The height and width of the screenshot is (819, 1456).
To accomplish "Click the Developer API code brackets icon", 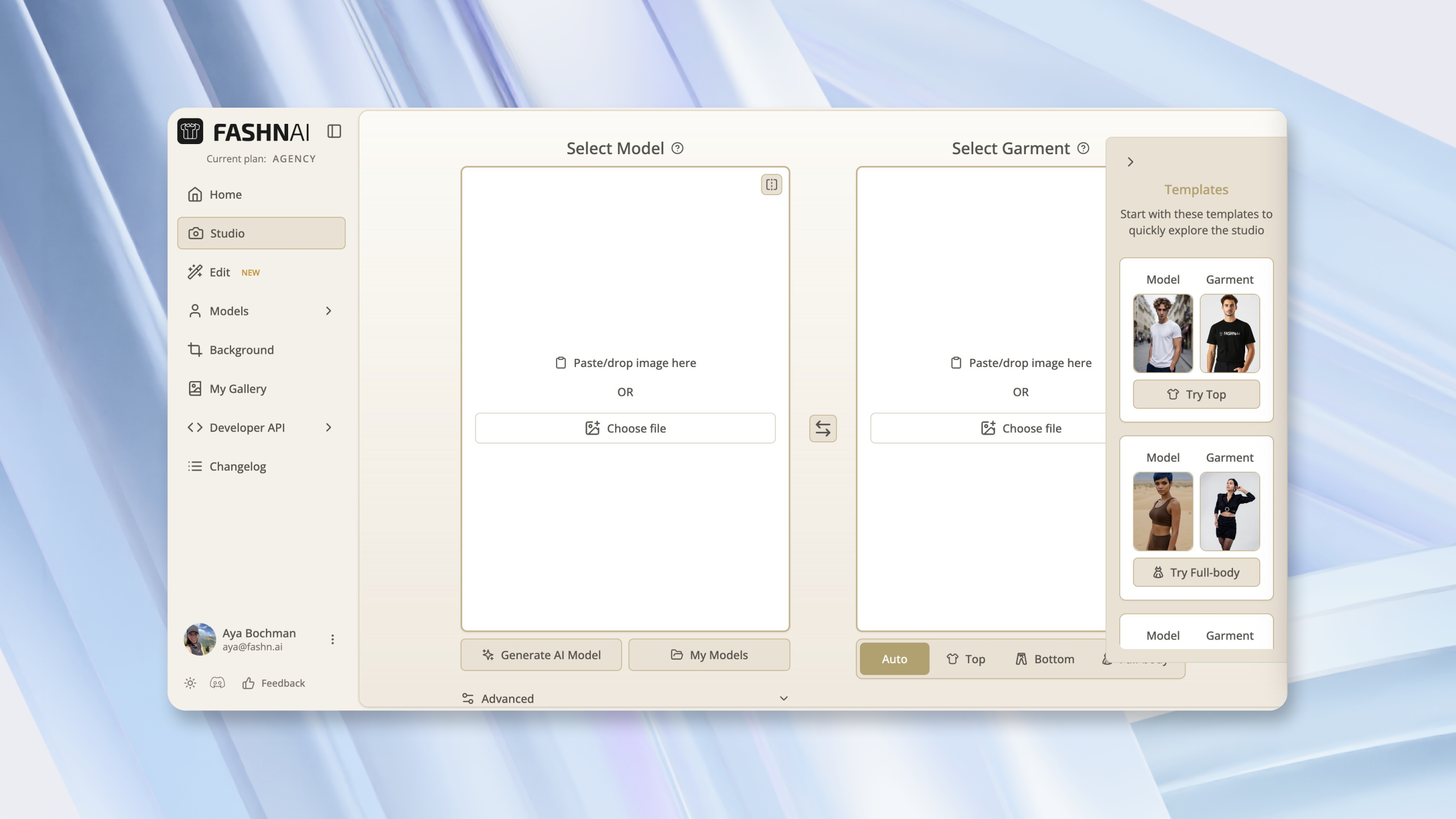I will tap(195, 427).
